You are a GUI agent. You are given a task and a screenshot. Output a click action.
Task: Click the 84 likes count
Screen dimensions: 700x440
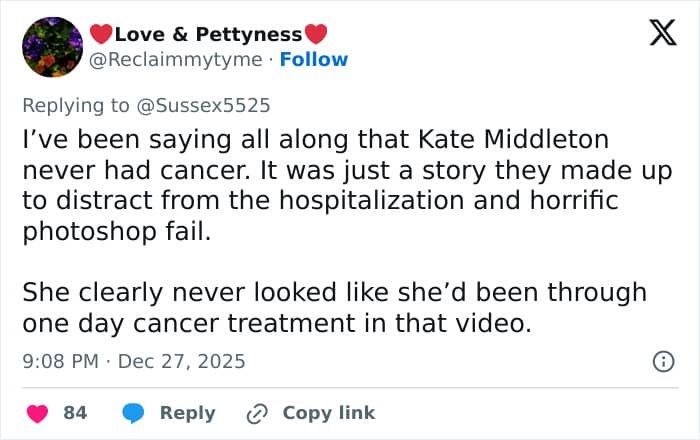coord(75,413)
